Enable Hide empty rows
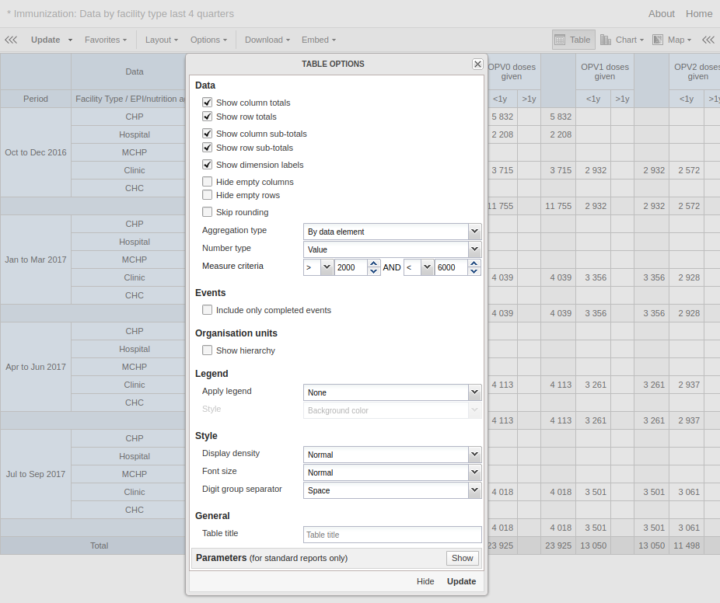Viewport: 720px width, 603px height. click(207, 195)
